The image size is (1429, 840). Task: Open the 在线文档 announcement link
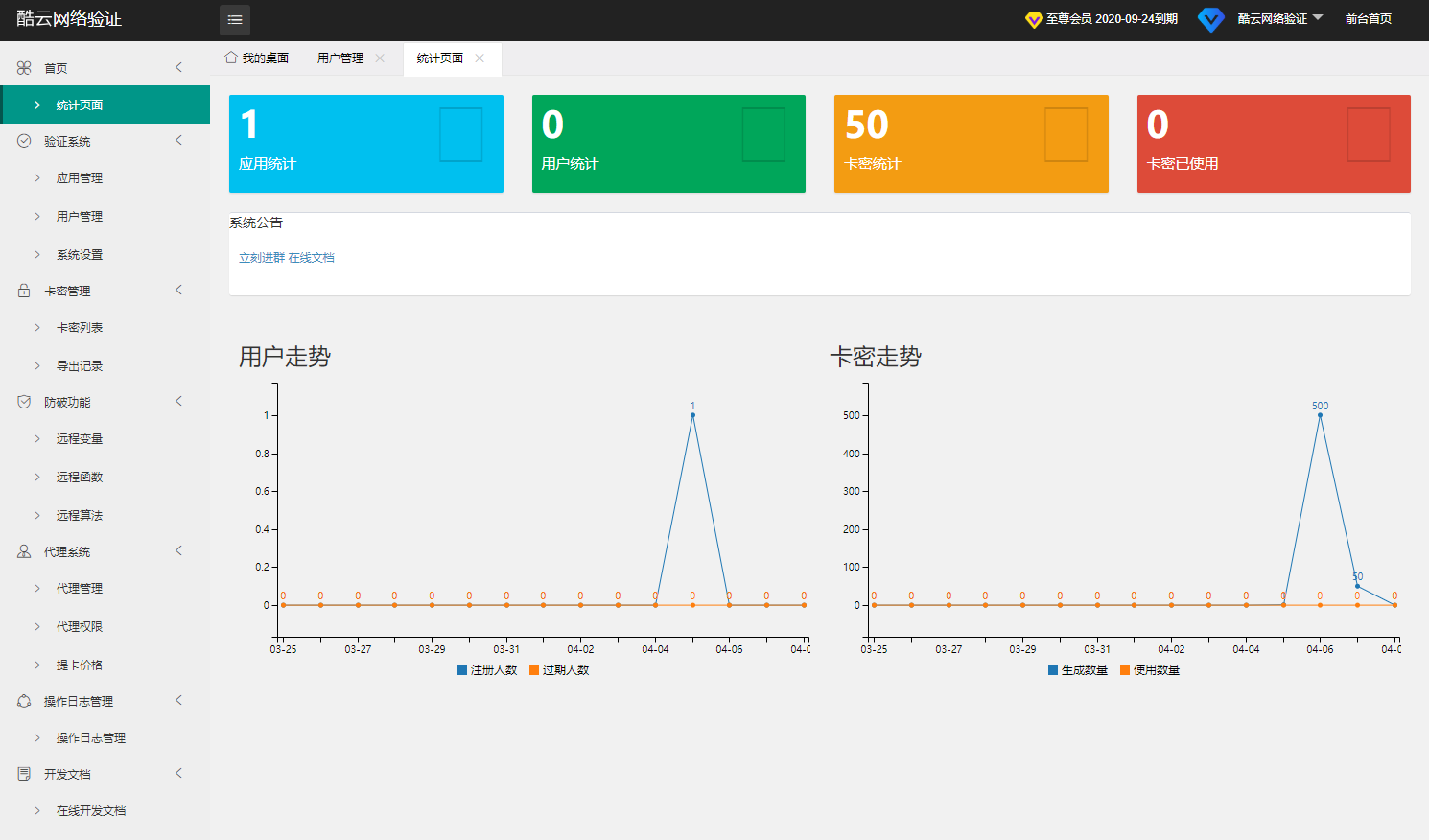[312, 258]
